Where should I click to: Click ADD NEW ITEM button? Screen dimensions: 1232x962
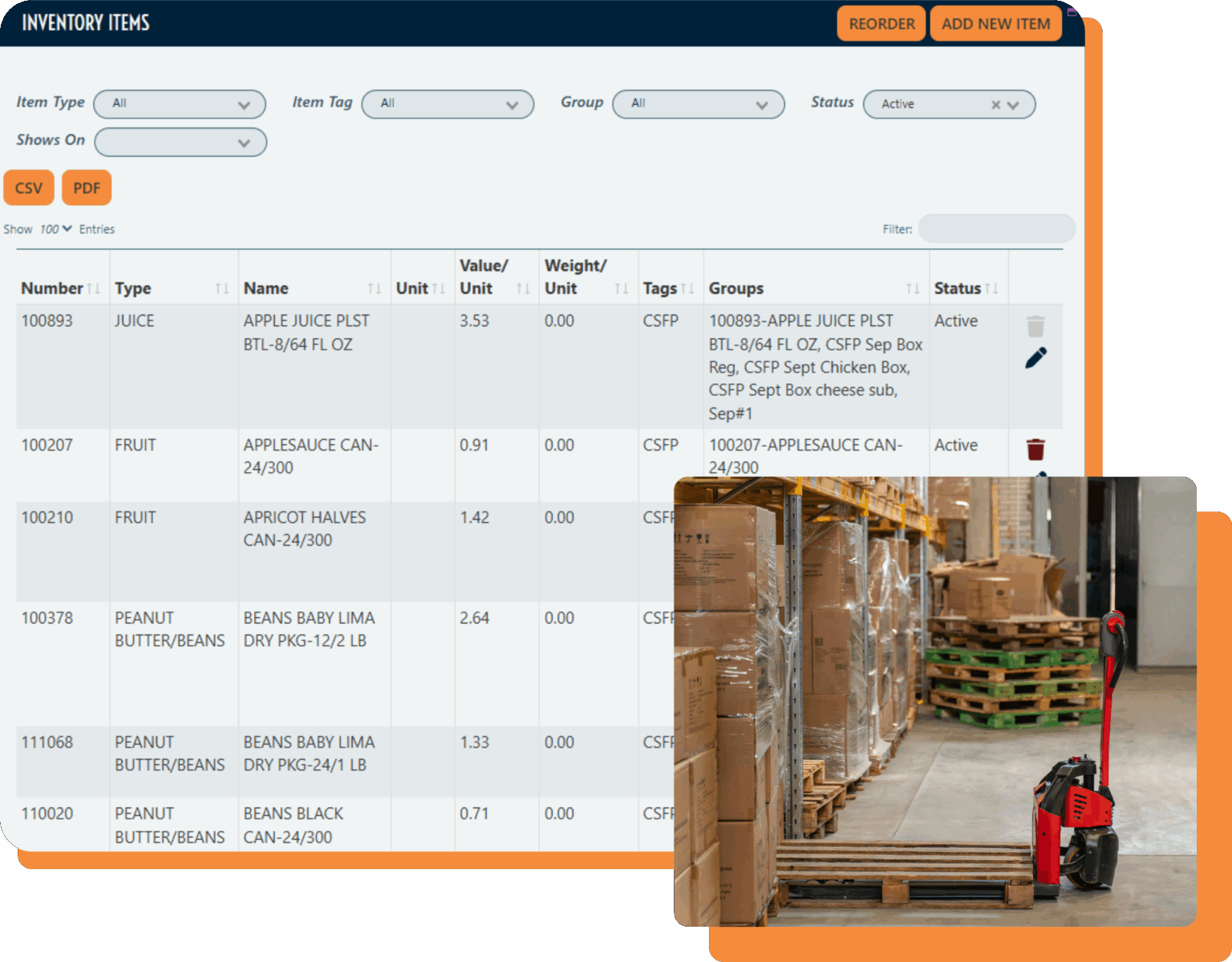click(995, 24)
